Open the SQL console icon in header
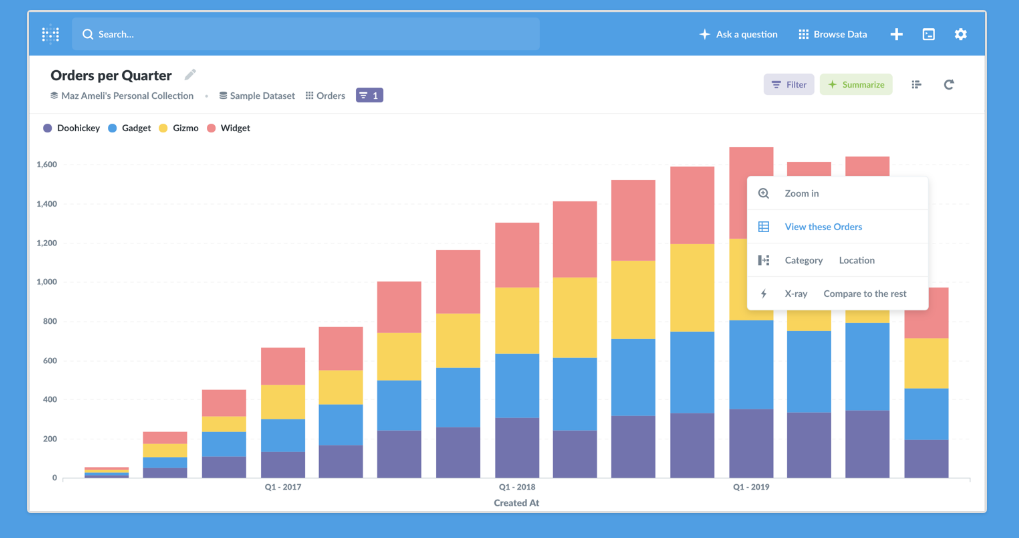1019x538 pixels. [x=928, y=34]
